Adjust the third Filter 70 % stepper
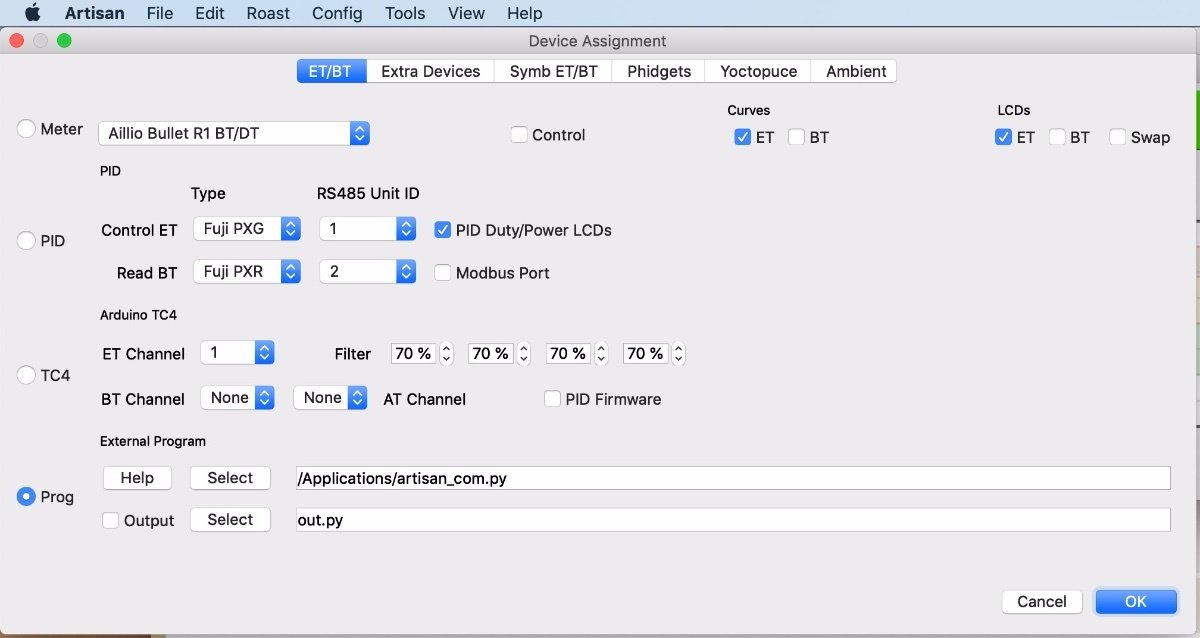 (x=601, y=353)
